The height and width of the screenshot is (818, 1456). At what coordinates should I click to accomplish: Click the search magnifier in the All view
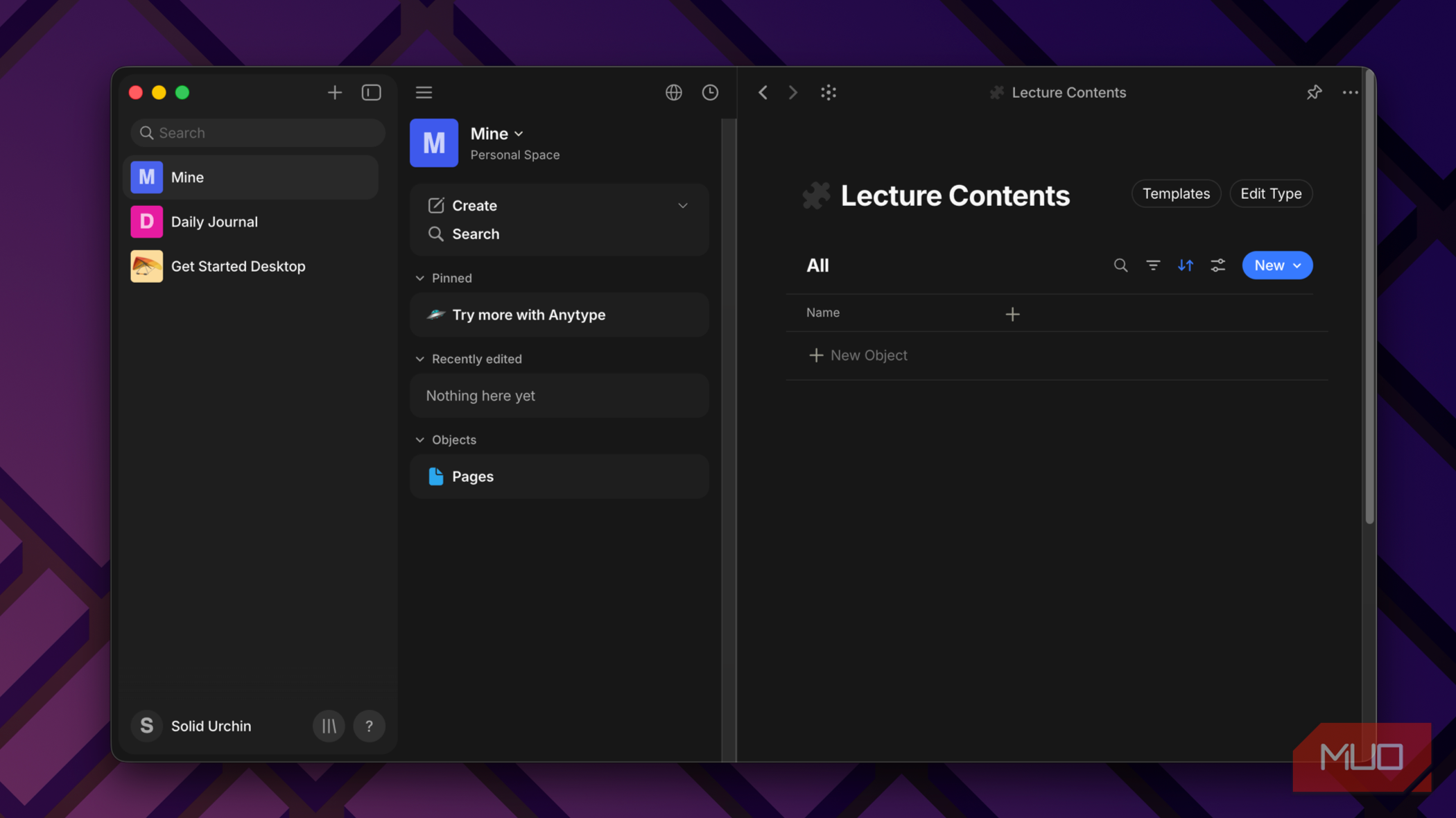click(1120, 266)
